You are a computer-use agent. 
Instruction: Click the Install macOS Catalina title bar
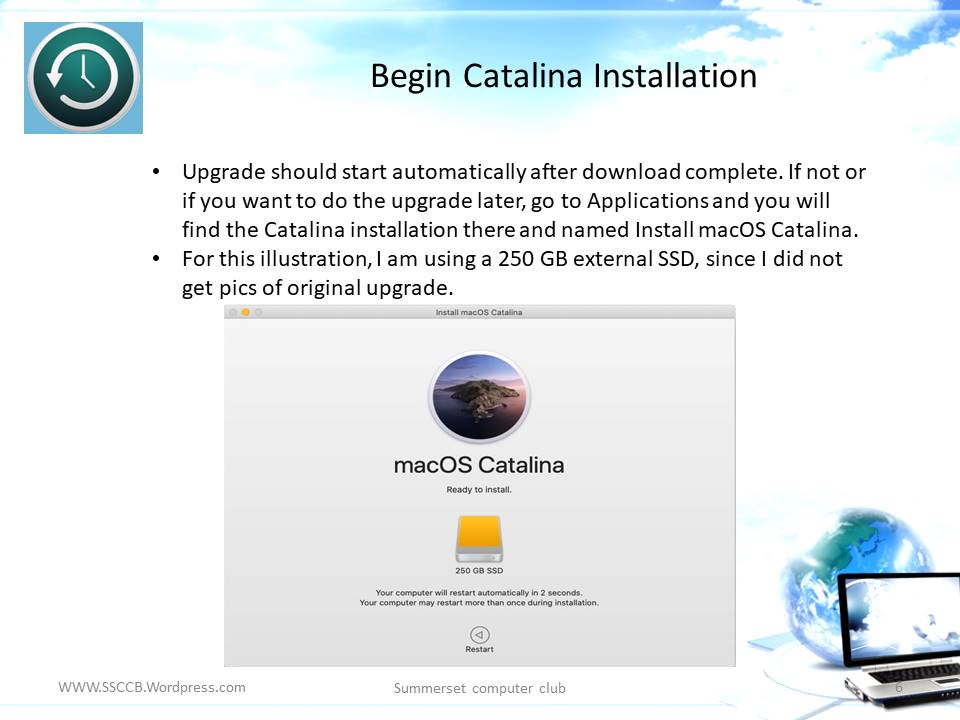tap(479, 313)
